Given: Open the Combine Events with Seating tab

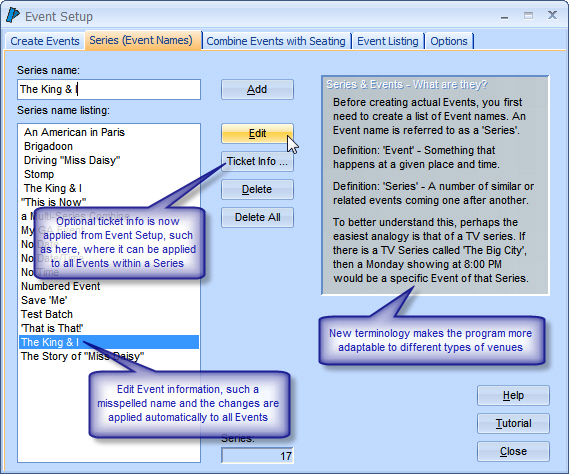Looking at the screenshot, I should [x=276, y=41].
